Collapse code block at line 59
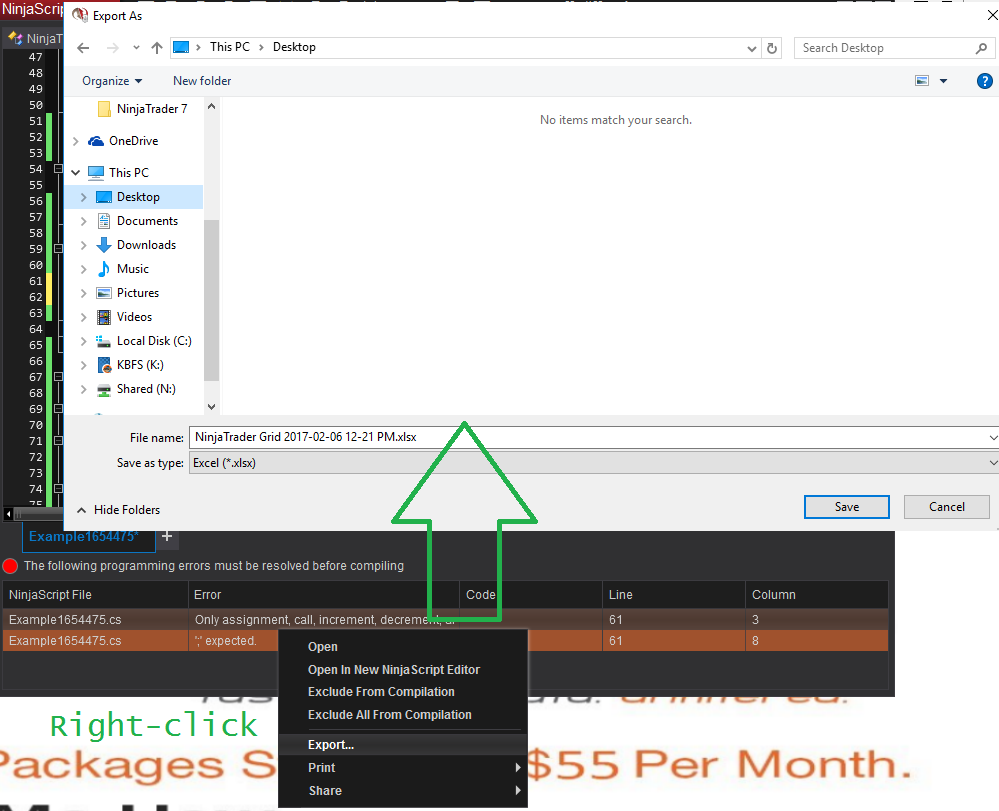 (58, 248)
